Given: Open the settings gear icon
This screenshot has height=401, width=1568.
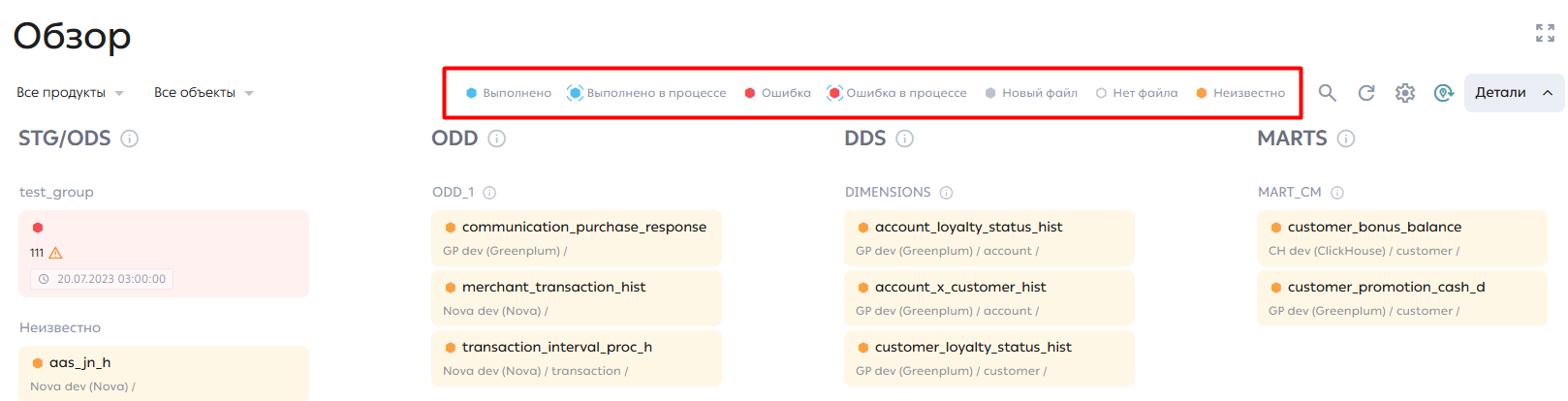Looking at the screenshot, I should (1405, 93).
